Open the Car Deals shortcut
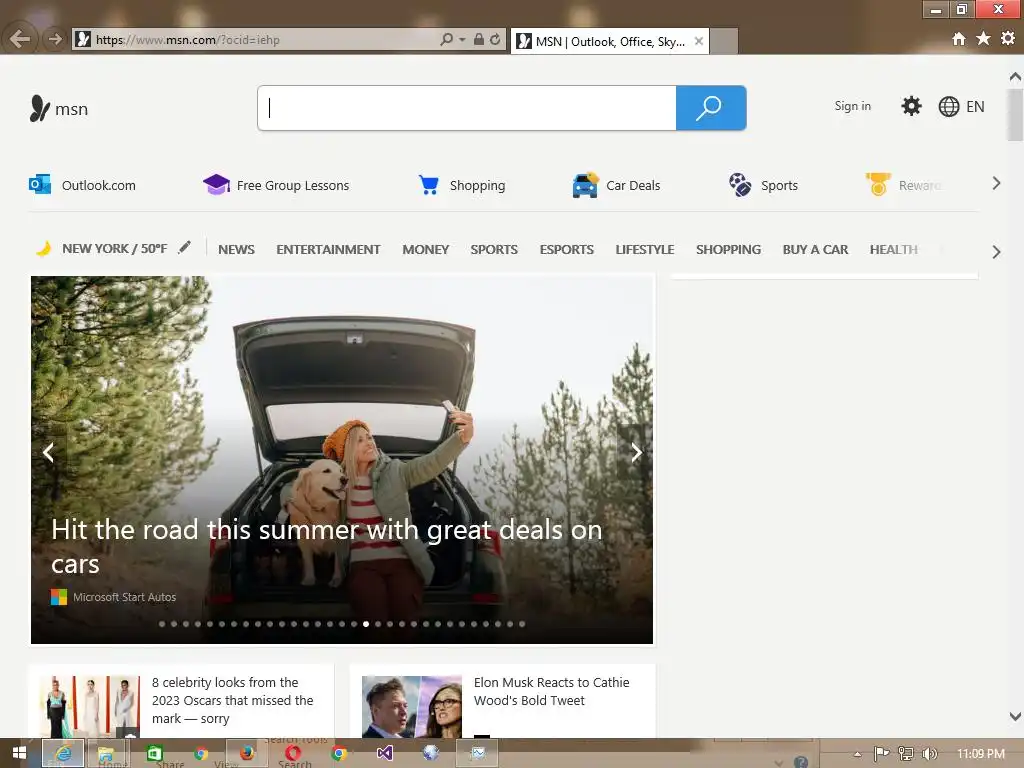This screenshot has width=1024, height=768. pos(616,185)
